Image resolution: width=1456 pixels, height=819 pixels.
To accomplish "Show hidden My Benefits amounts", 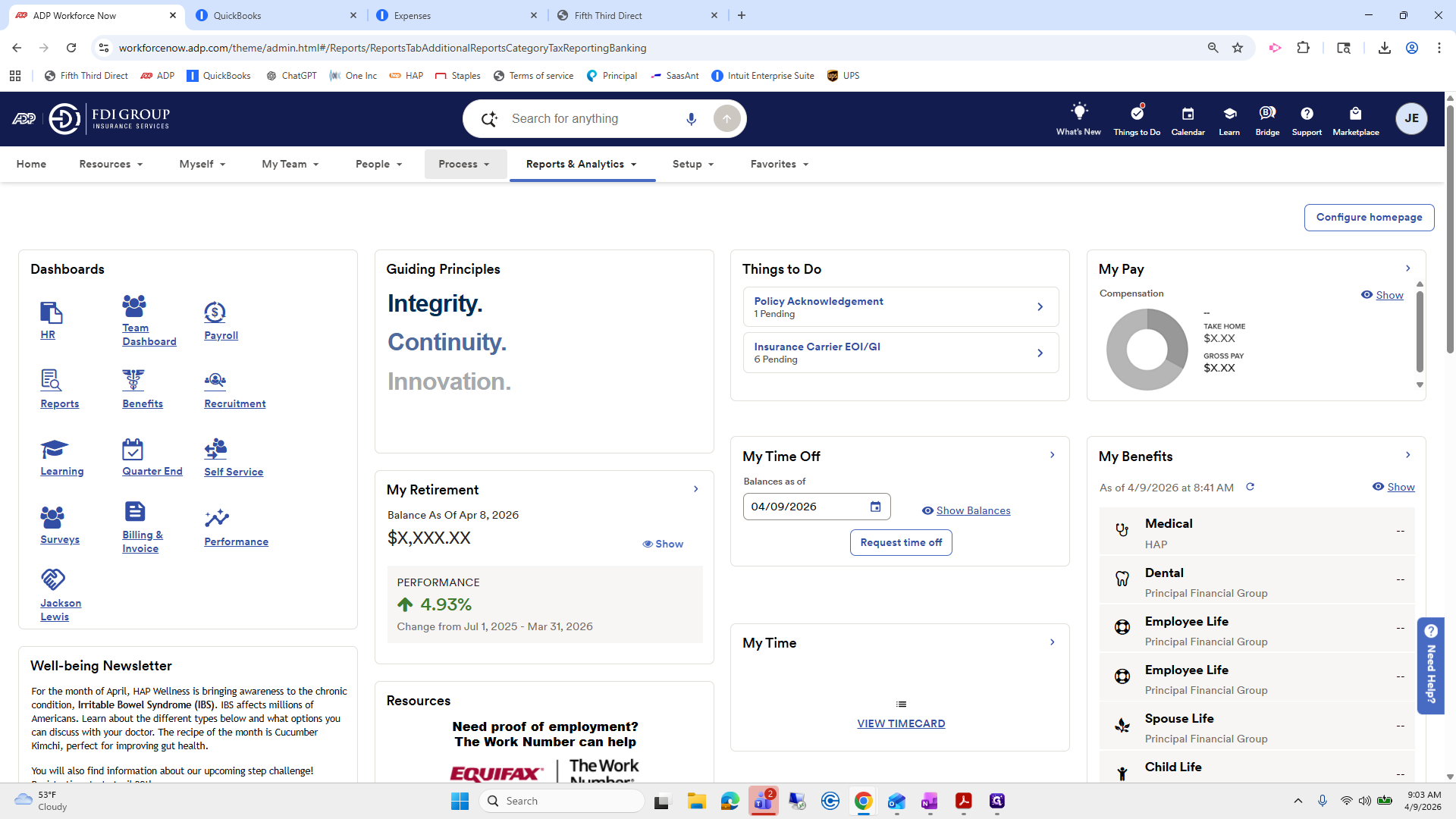I will (1393, 487).
